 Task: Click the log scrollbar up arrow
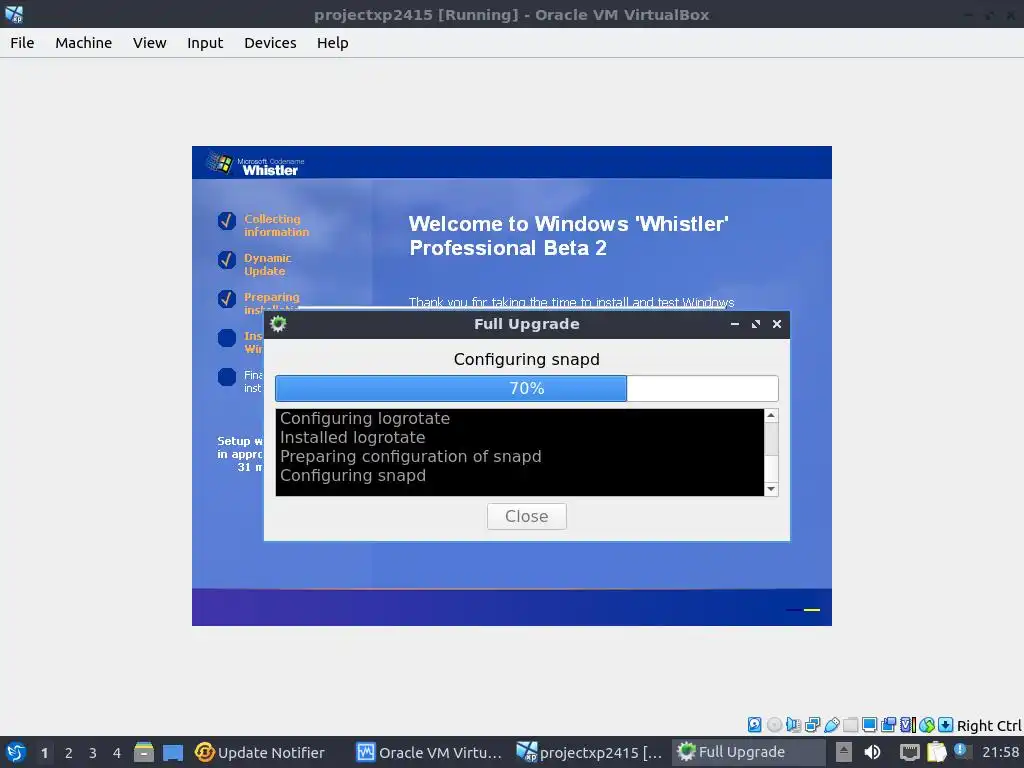[771, 415]
